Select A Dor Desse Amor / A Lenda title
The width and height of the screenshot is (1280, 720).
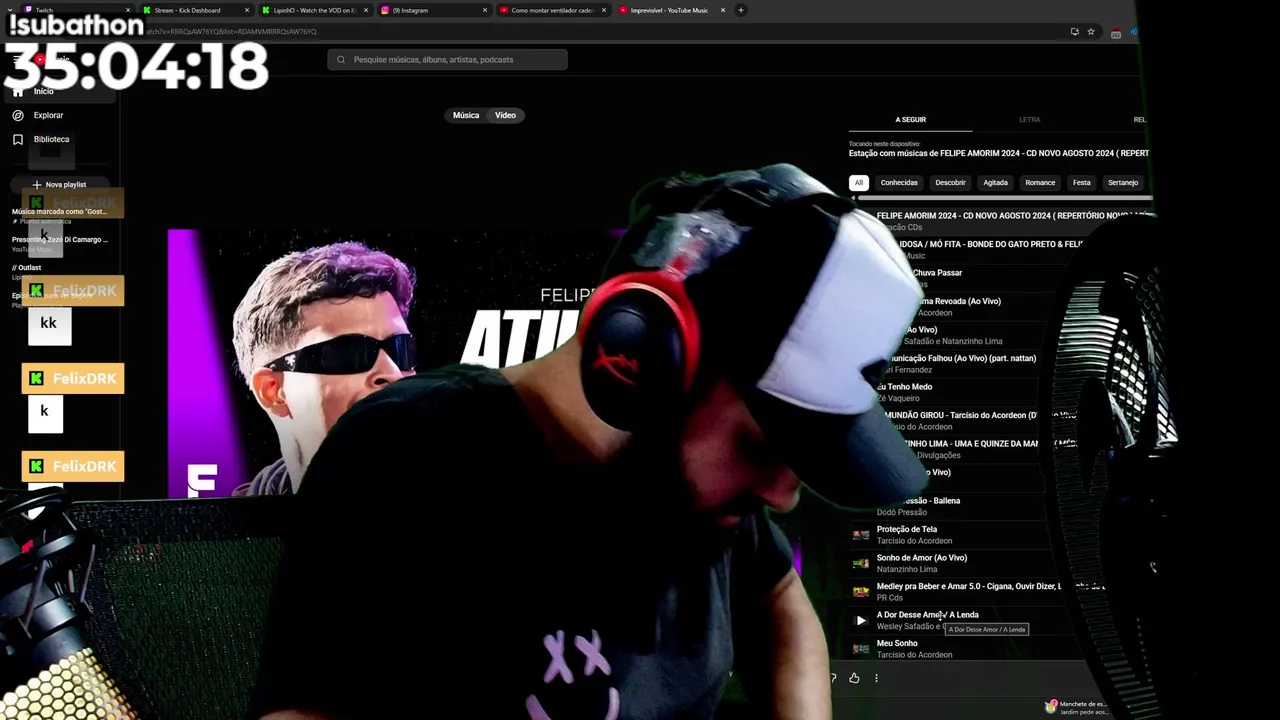(x=927, y=615)
